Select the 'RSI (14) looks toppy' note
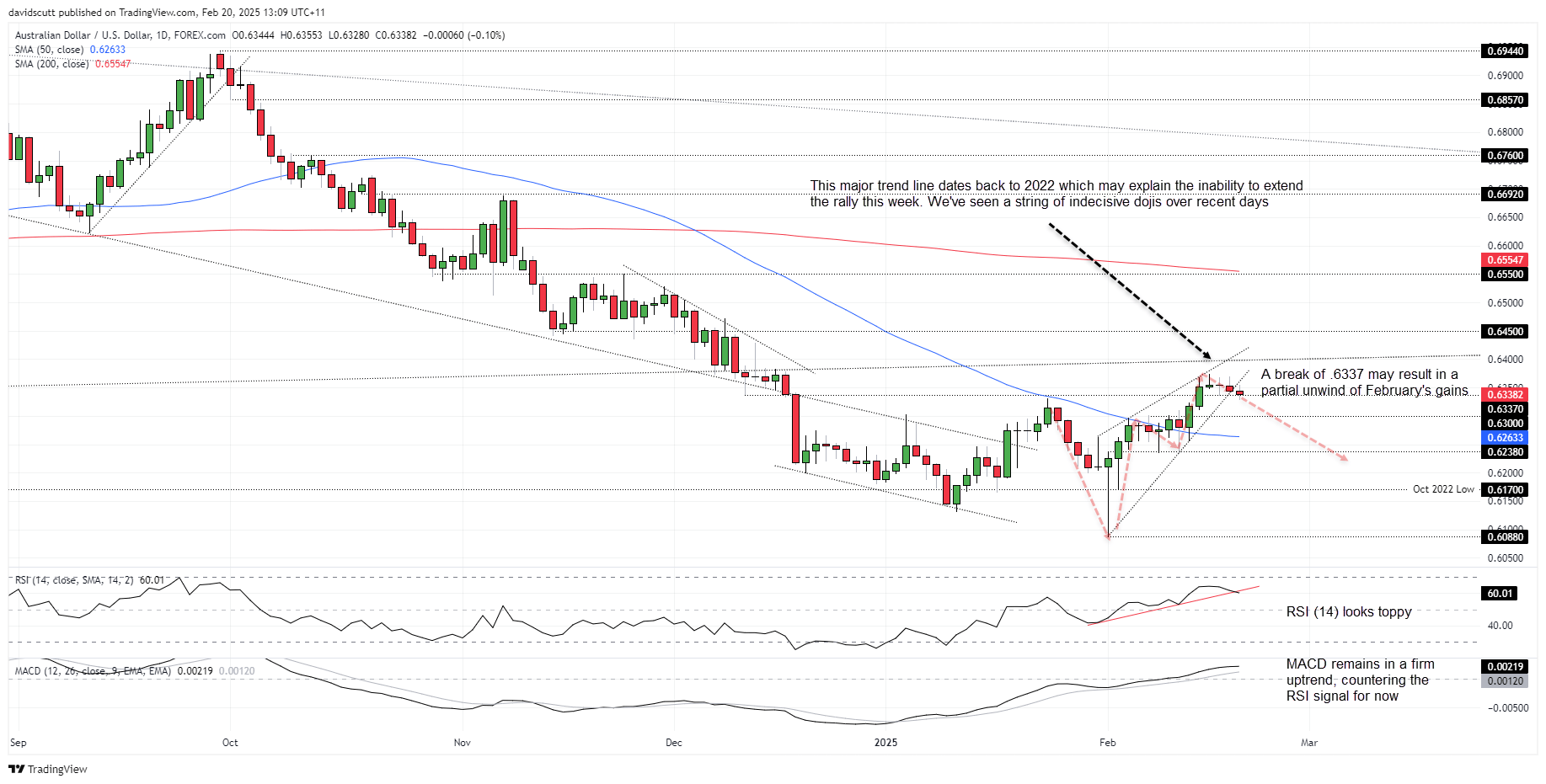This screenshot has width=1546, height=784. click(x=1349, y=612)
